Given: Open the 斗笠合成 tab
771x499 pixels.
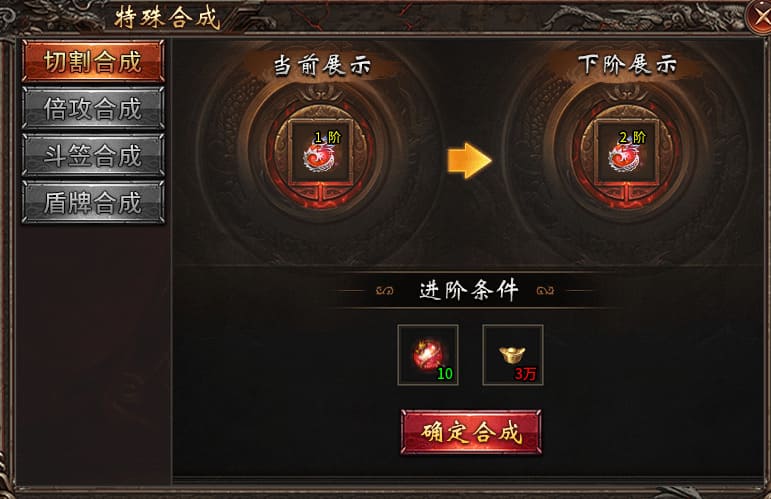Looking at the screenshot, I should (x=93, y=155).
